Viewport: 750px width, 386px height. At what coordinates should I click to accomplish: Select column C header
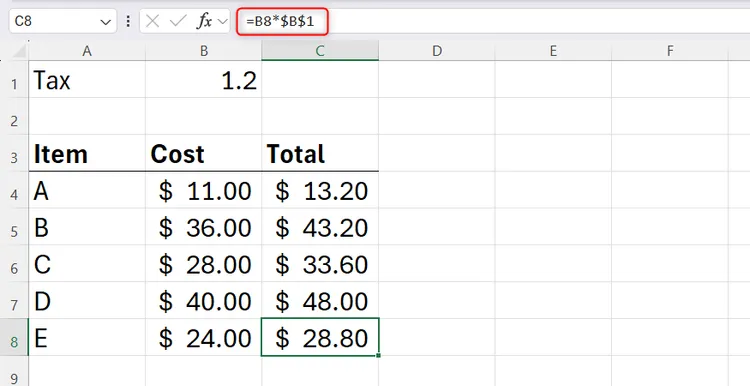coord(320,51)
